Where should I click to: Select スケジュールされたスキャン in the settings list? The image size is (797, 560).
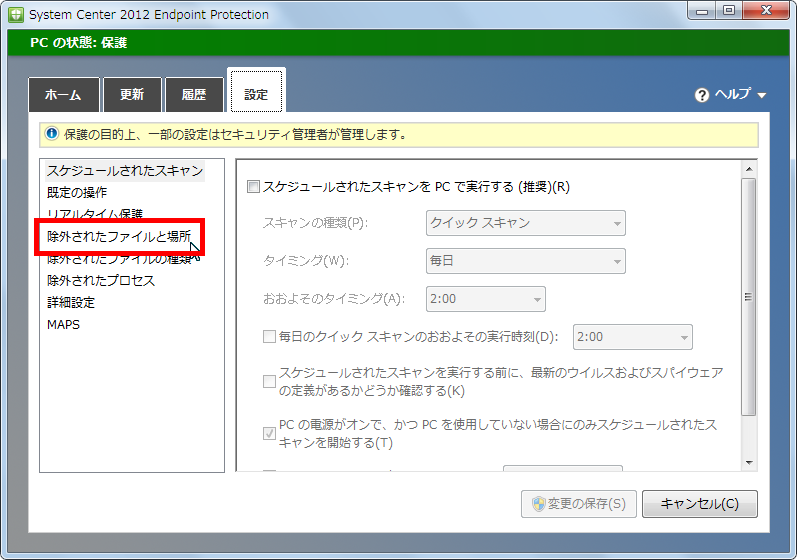pyautogui.click(x=125, y=171)
